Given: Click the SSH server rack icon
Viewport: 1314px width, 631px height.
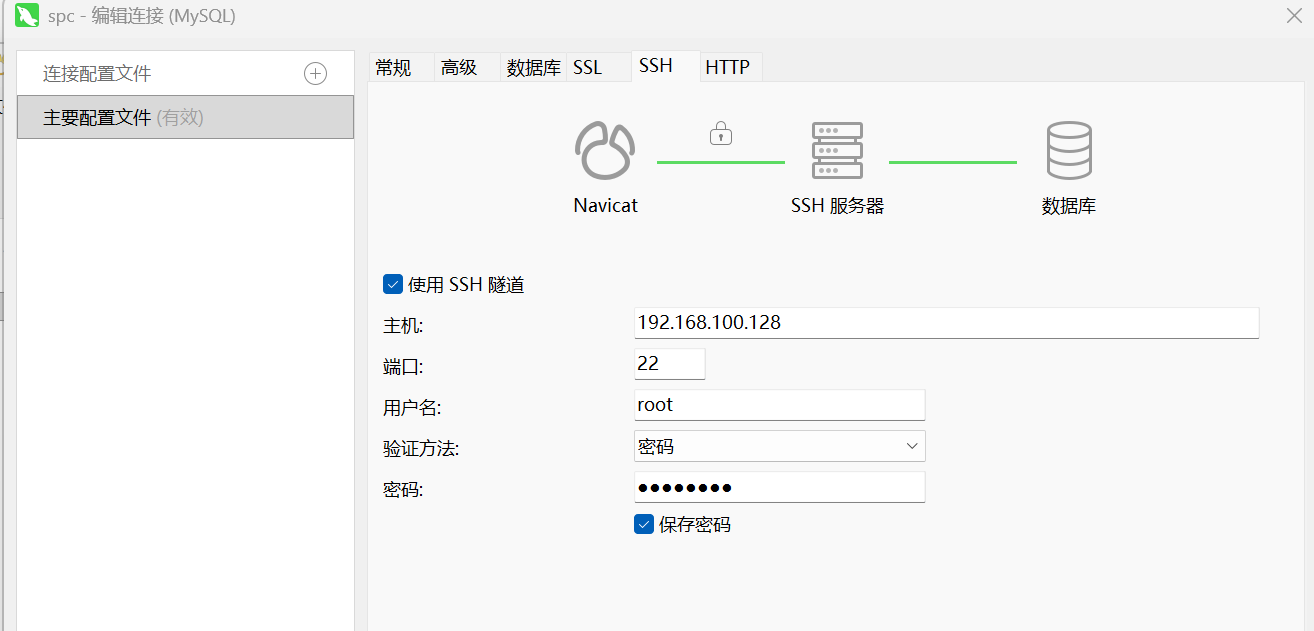Looking at the screenshot, I should tap(837, 151).
